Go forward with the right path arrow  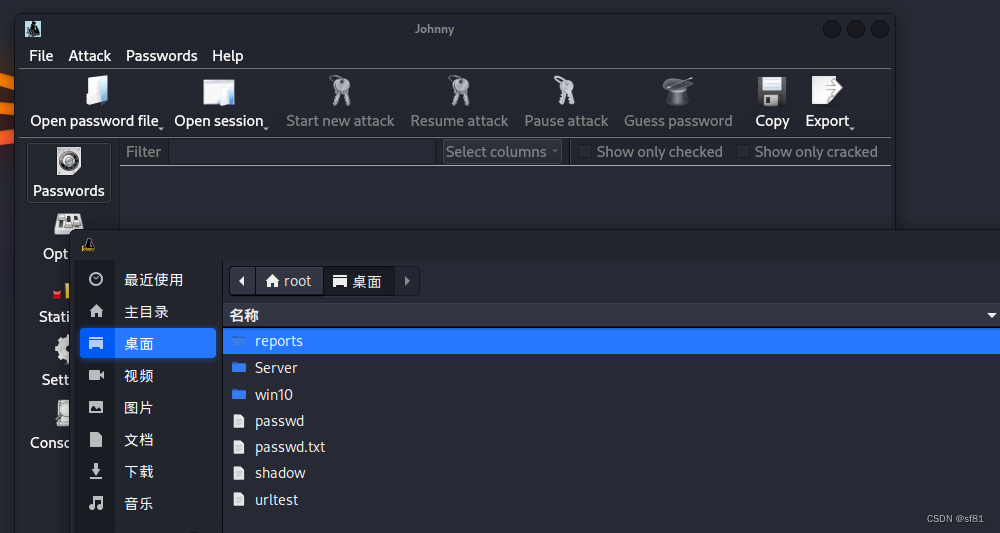pyautogui.click(x=407, y=281)
